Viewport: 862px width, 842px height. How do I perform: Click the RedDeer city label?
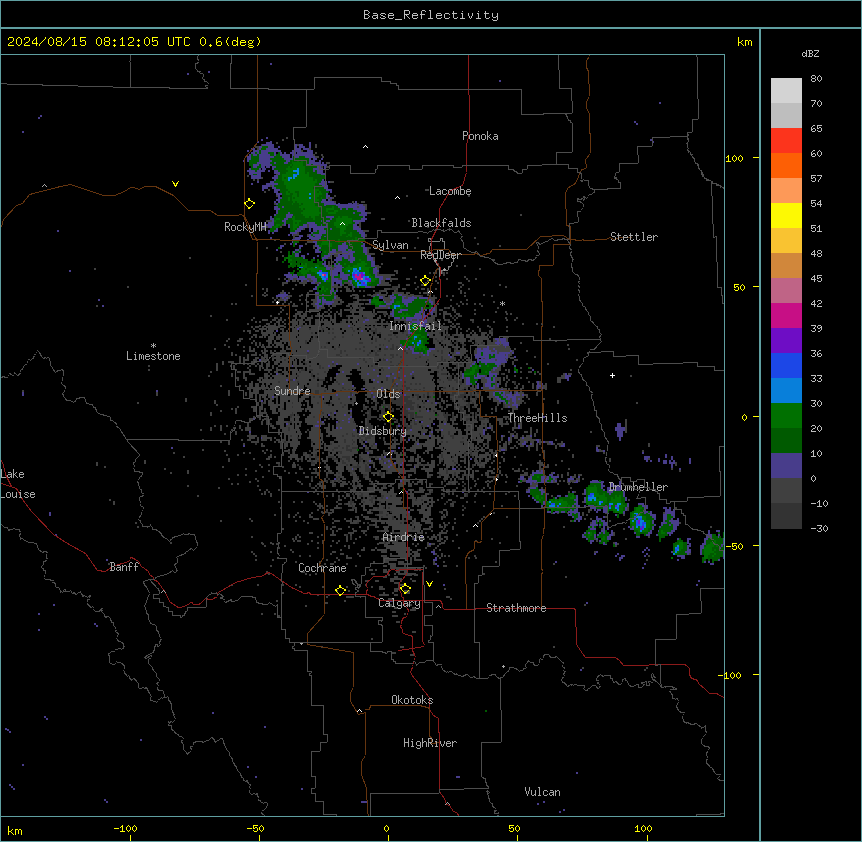440,255
